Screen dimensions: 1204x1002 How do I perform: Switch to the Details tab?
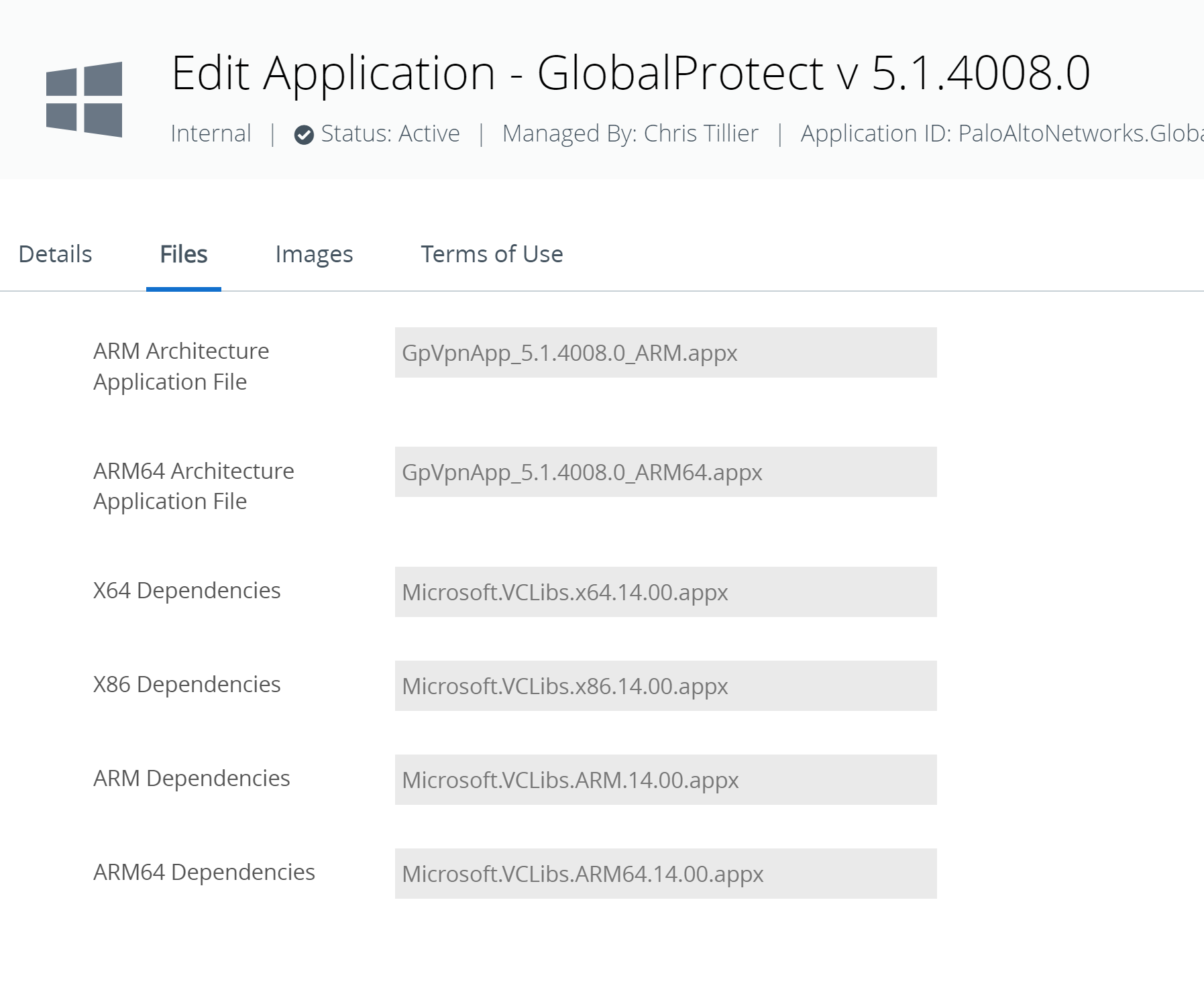point(55,254)
